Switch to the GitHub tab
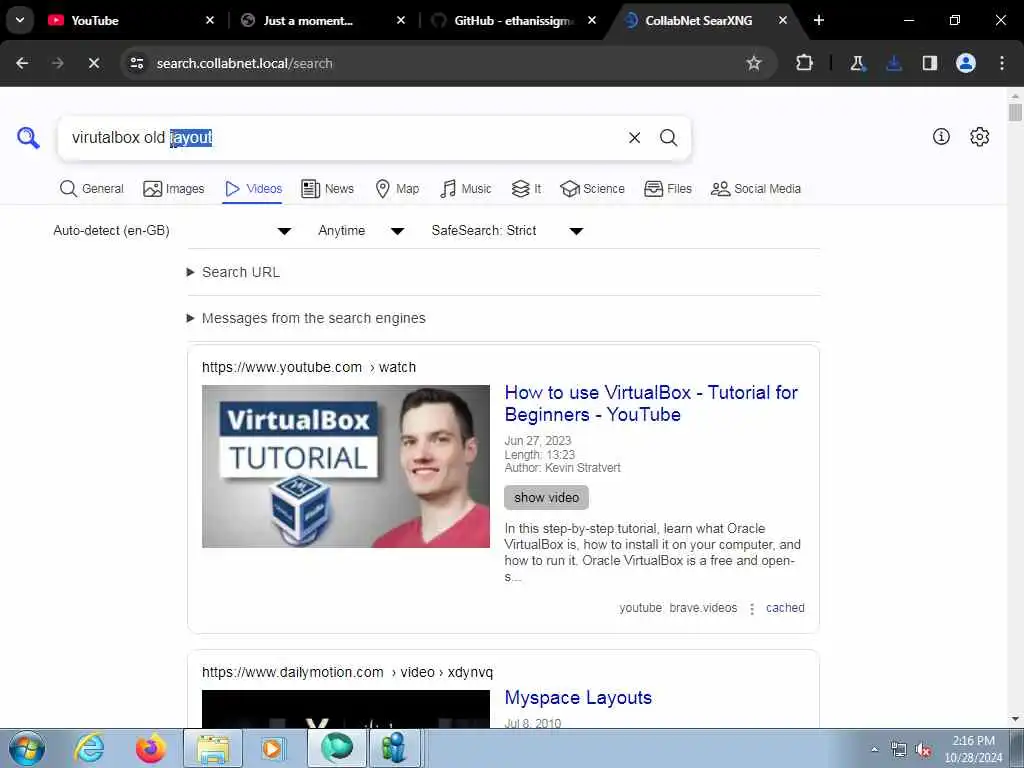The width and height of the screenshot is (1024, 768). coord(512,20)
